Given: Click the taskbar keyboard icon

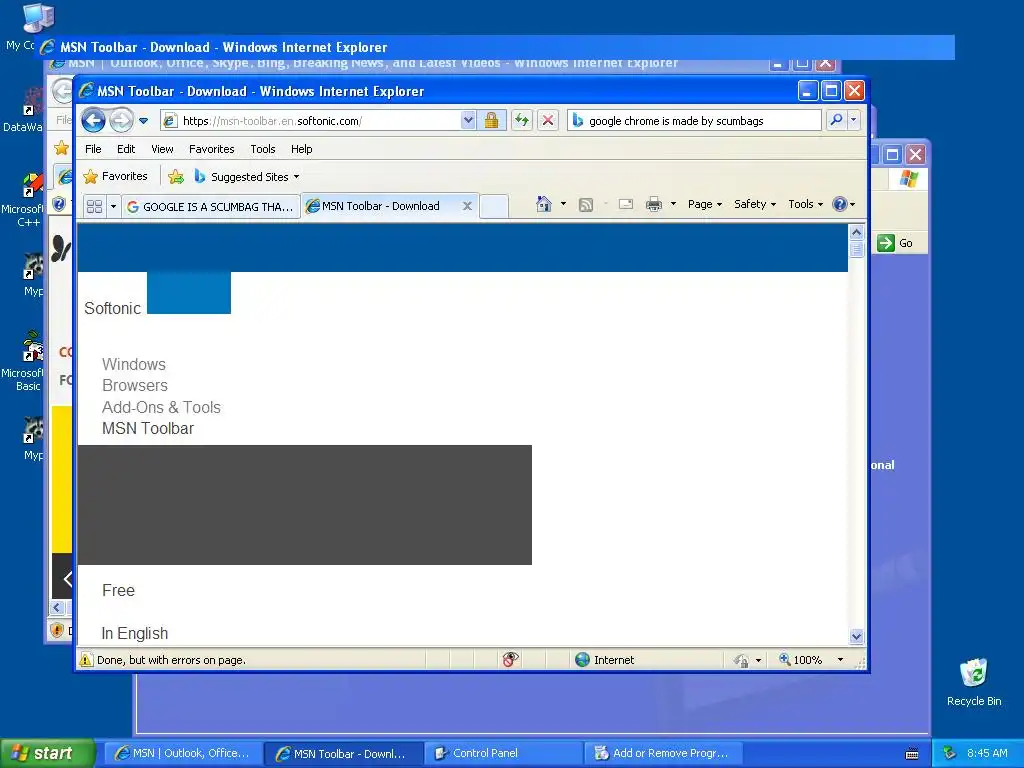Looking at the screenshot, I should [x=912, y=754].
